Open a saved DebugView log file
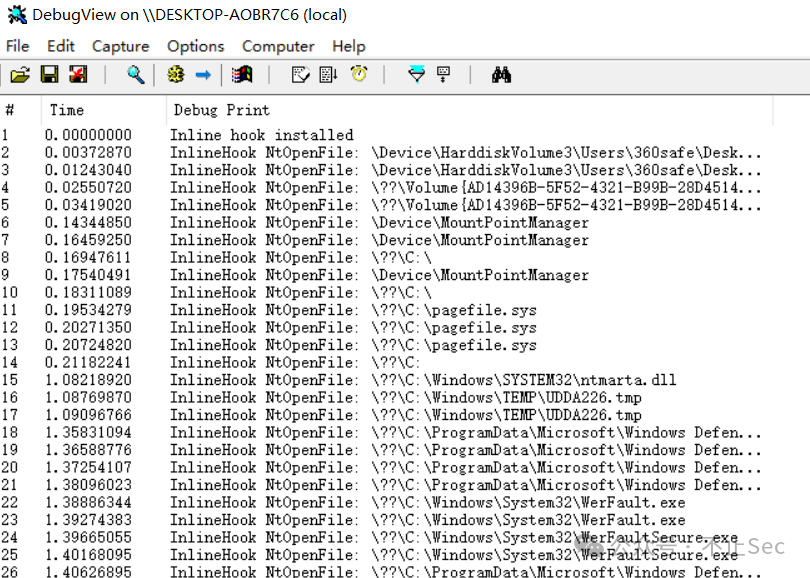This screenshot has height=578, width=810. [x=21, y=74]
